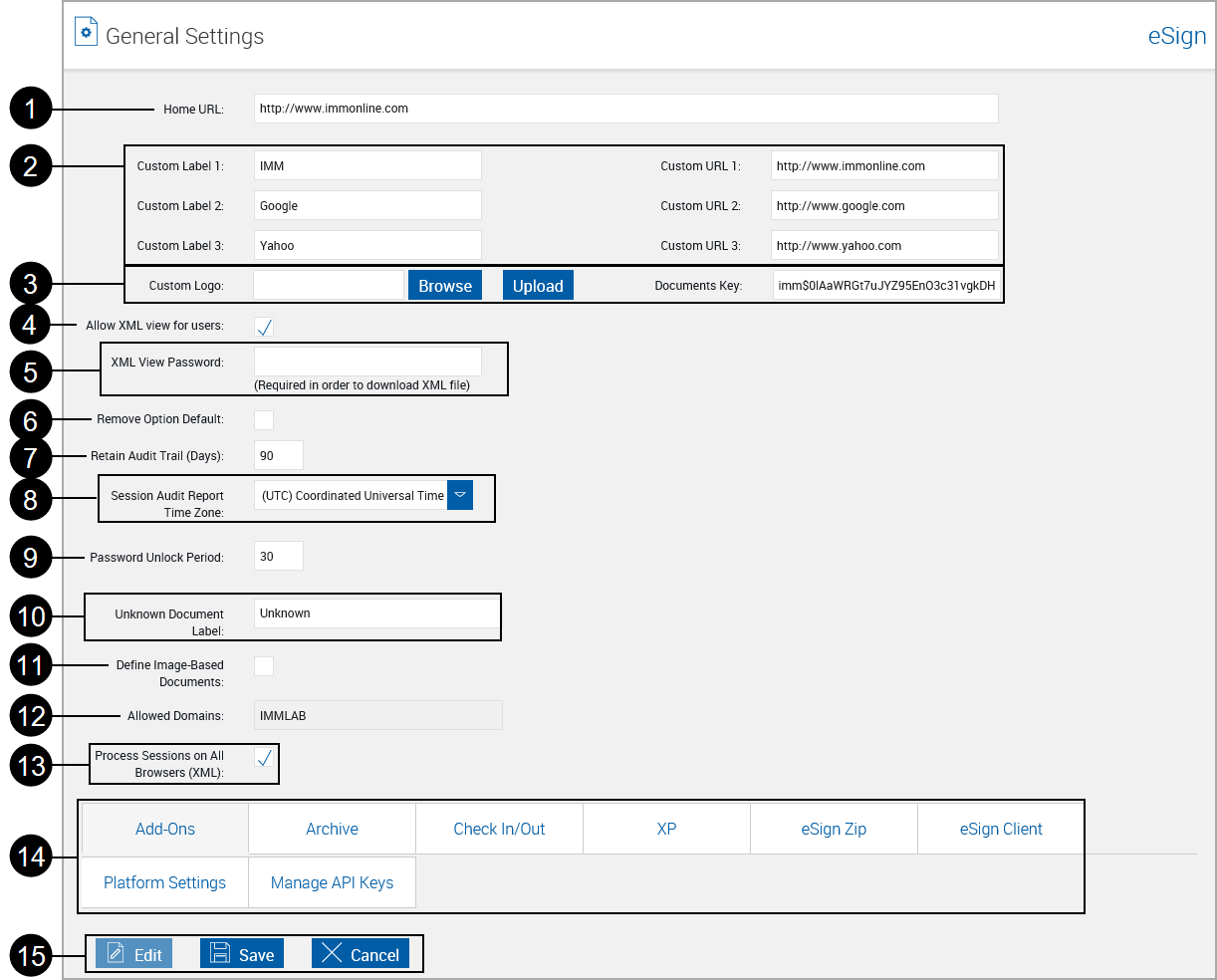
Task: Open the Session Audit Report Time Zone dropdown
Action: pyautogui.click(x=459, y=494)
